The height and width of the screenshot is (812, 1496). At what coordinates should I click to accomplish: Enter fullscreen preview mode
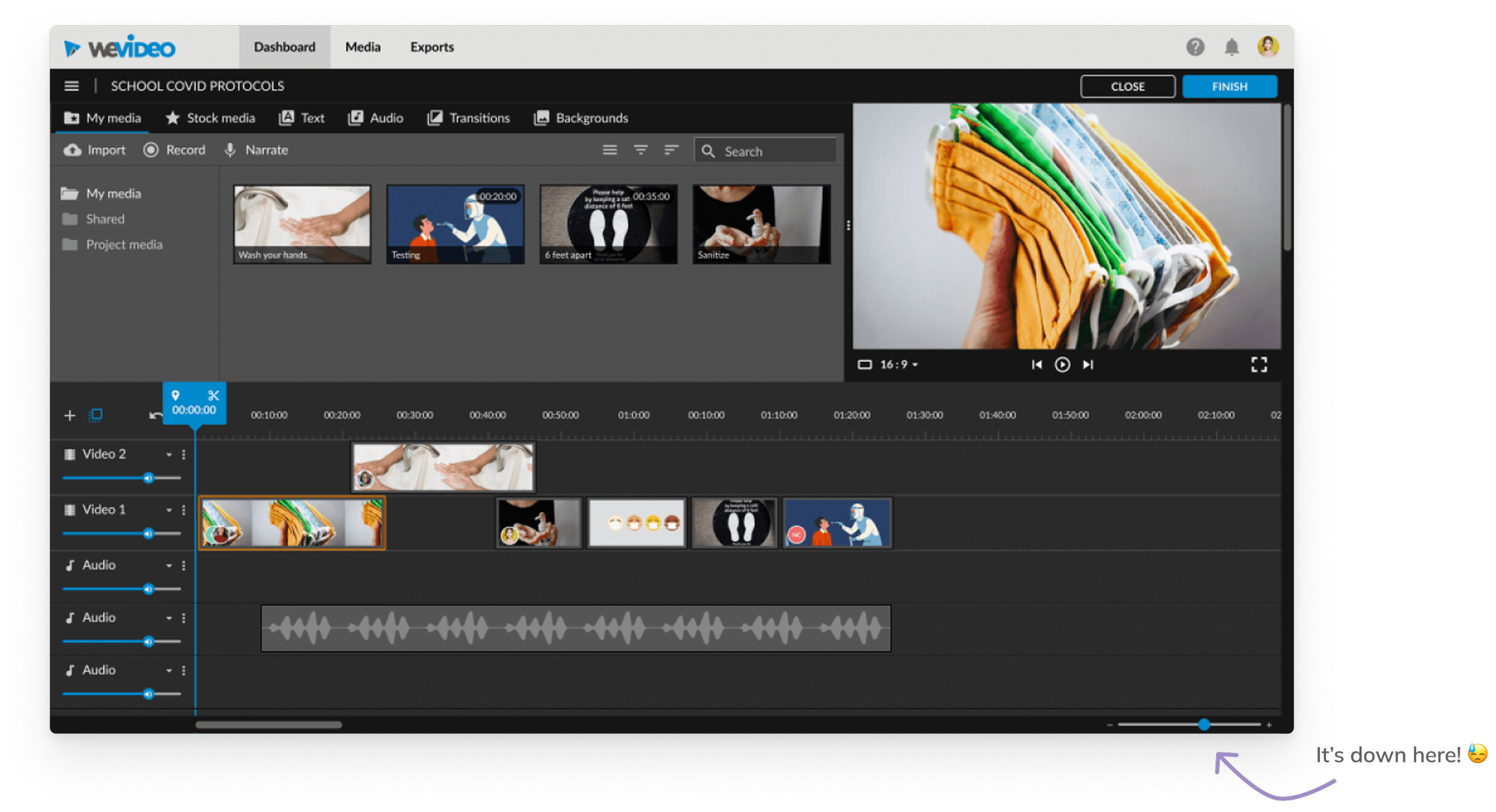click(1259, 364)
